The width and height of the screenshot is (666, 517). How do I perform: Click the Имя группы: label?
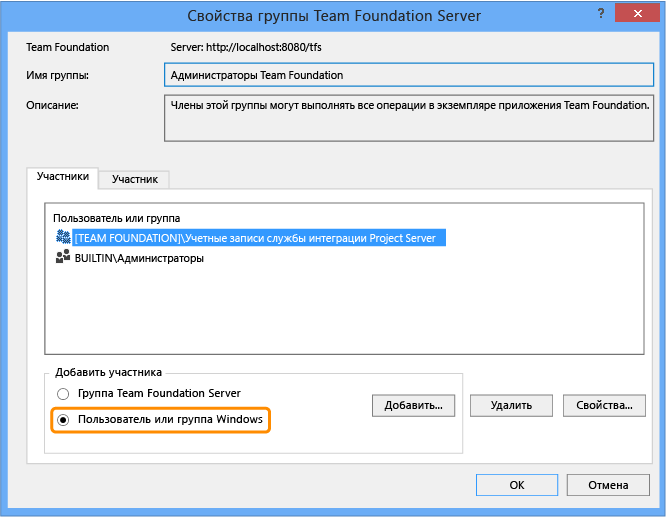pyautogui.click(x=57, y=76)
